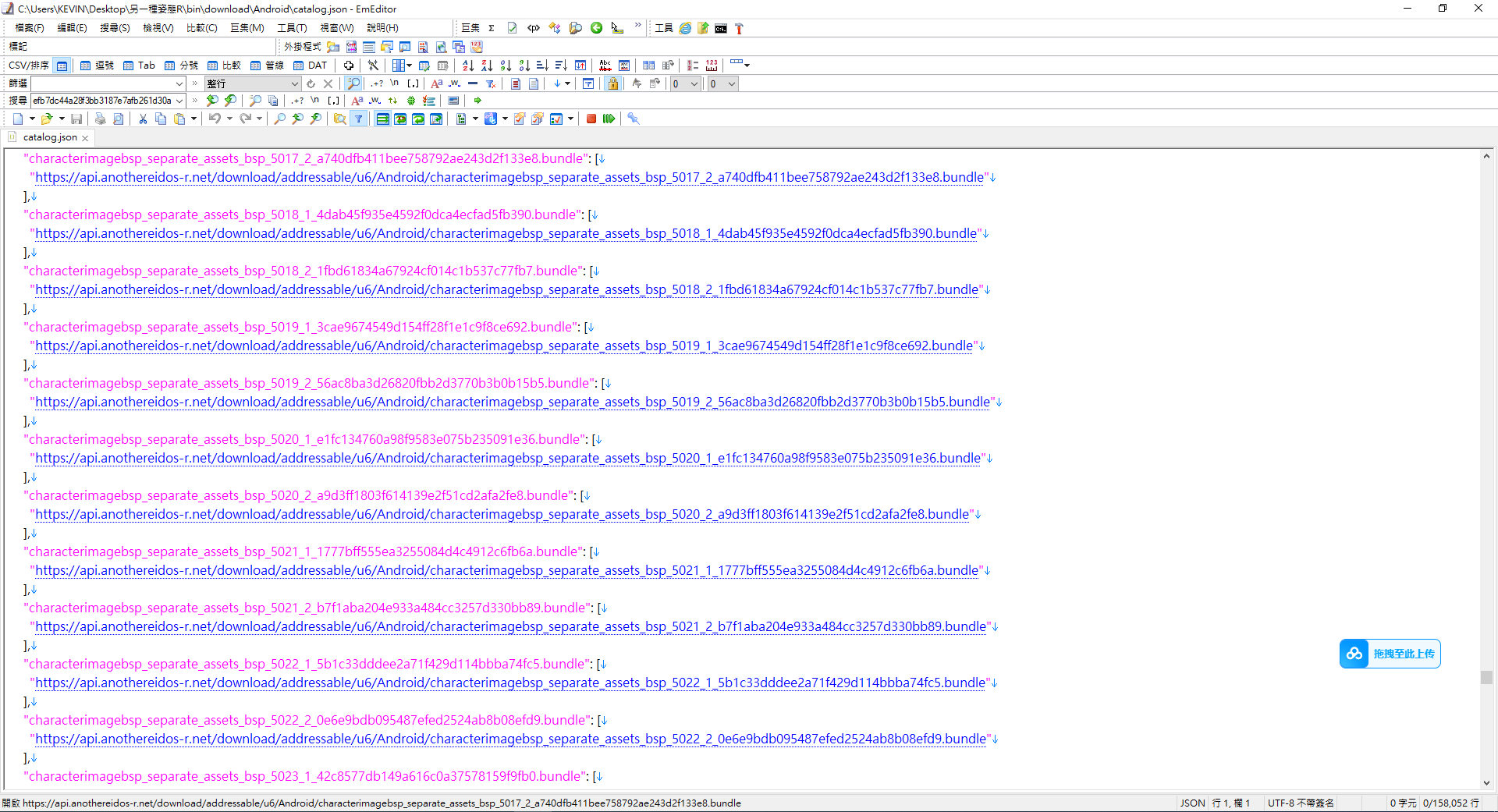The width and height of the screenshot is (1498, 812).
Task: Click the Print icon in toolbar
Action: coord(100,119)
